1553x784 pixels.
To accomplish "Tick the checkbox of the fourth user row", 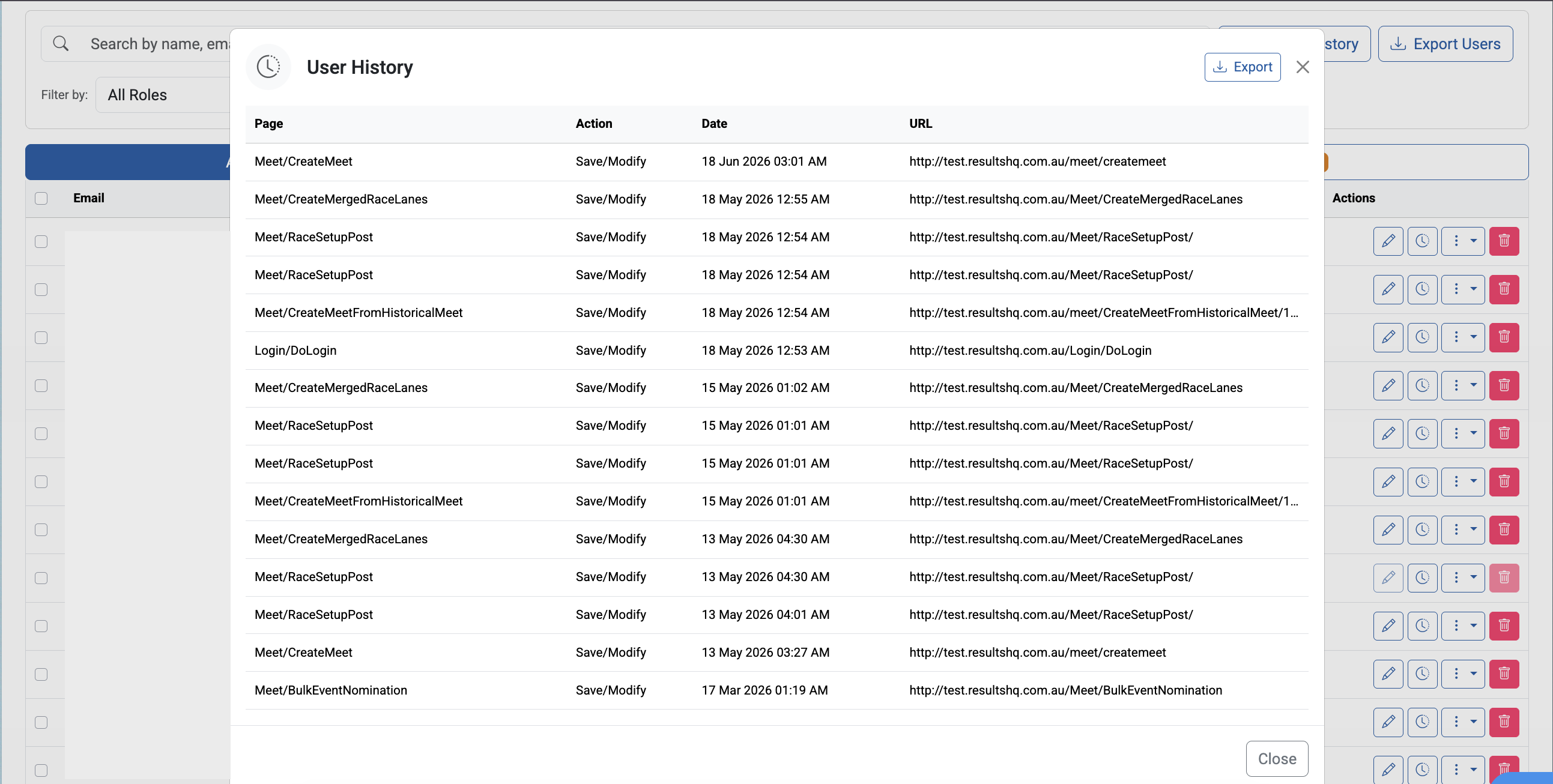I will coord(41,385).
